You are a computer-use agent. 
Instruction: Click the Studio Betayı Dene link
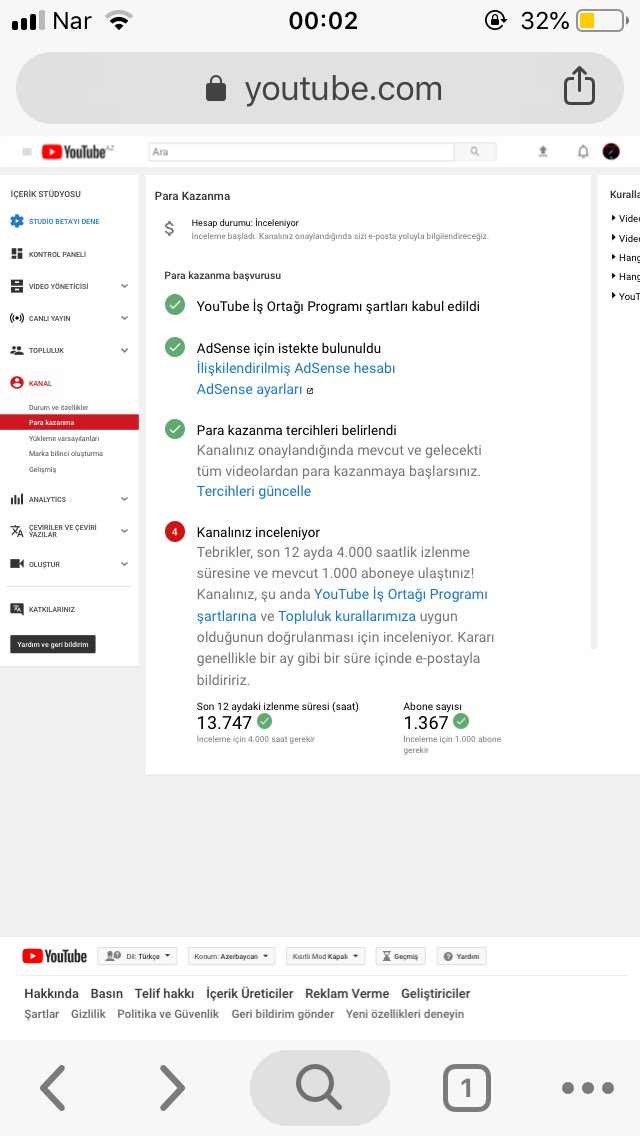click(64, 221)
